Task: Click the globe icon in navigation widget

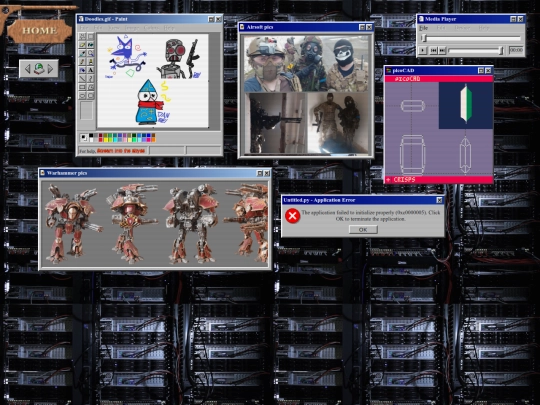Action: [x=39, y=69]
